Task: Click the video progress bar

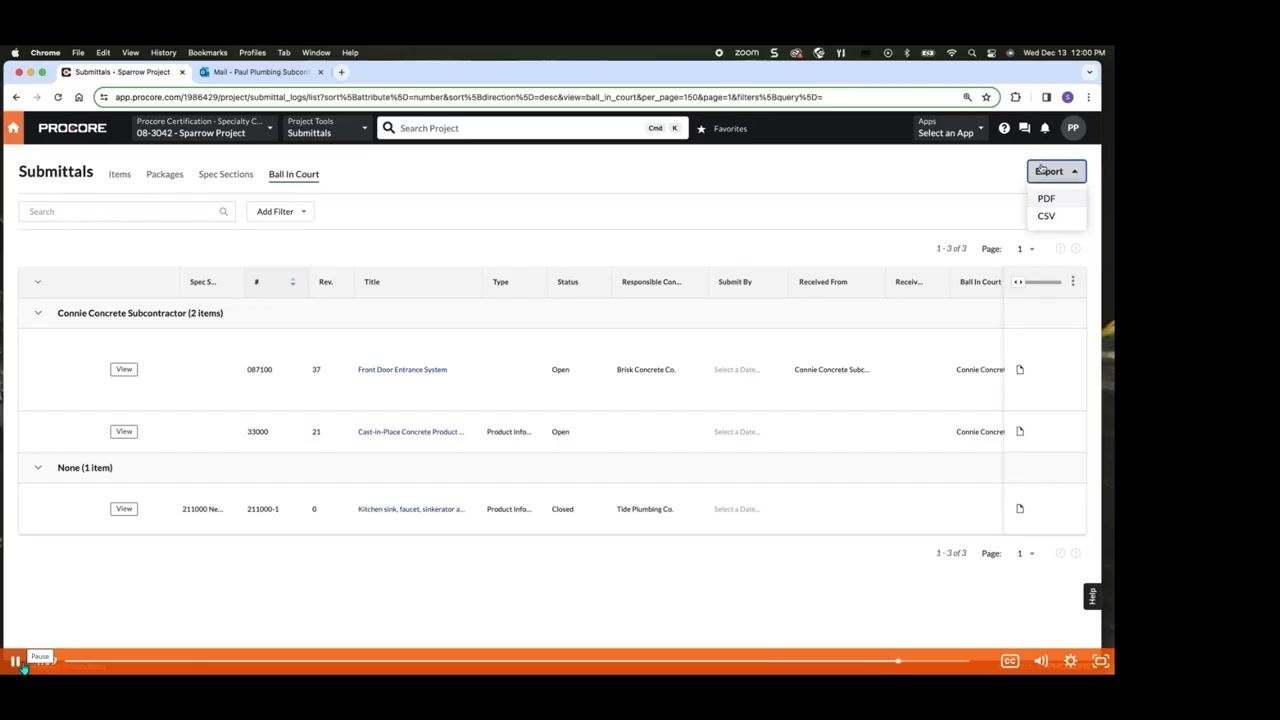Action: pos(516,661)
